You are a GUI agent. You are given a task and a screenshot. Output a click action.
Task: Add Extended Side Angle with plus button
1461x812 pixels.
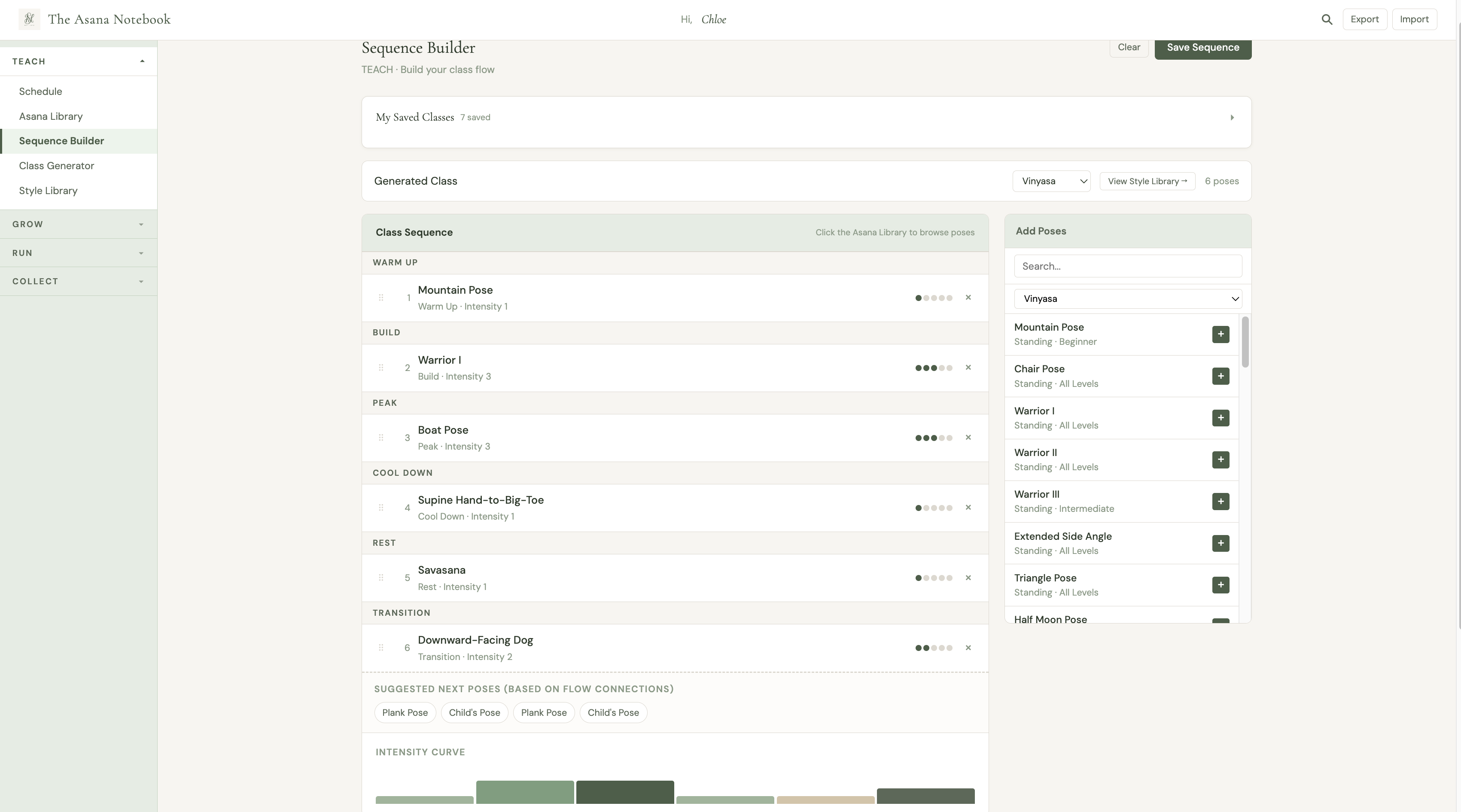(x=1221, y=543)
